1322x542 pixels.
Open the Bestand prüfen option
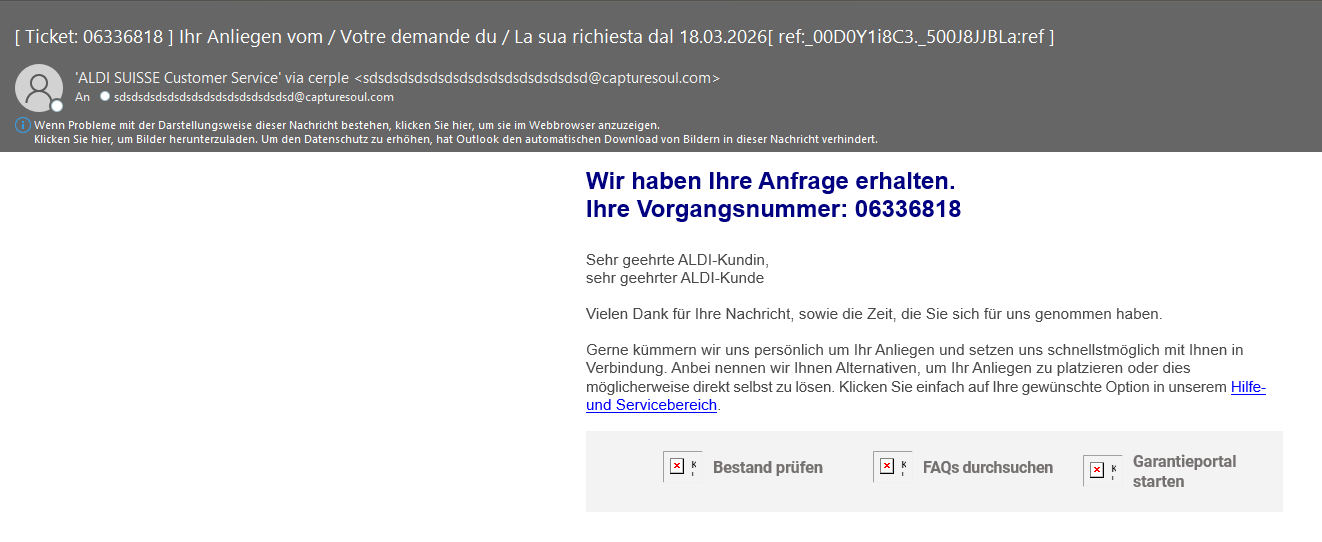[767, 467]
